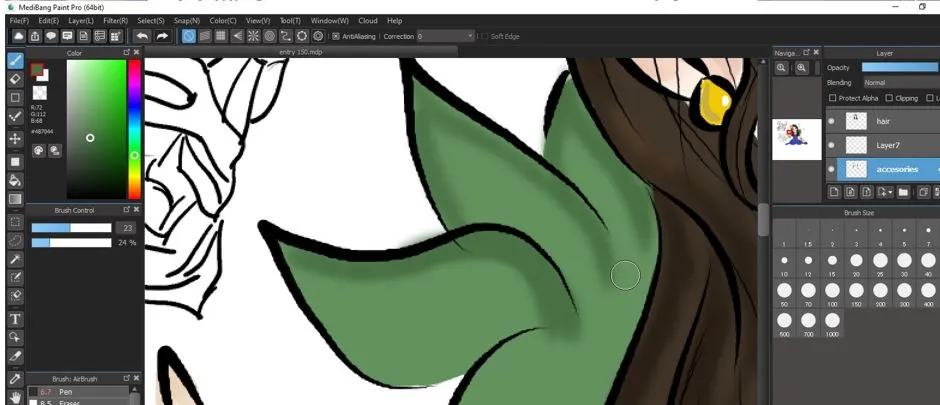Adjust the brush size slider

pyautogui.click(x=71, y=228)
